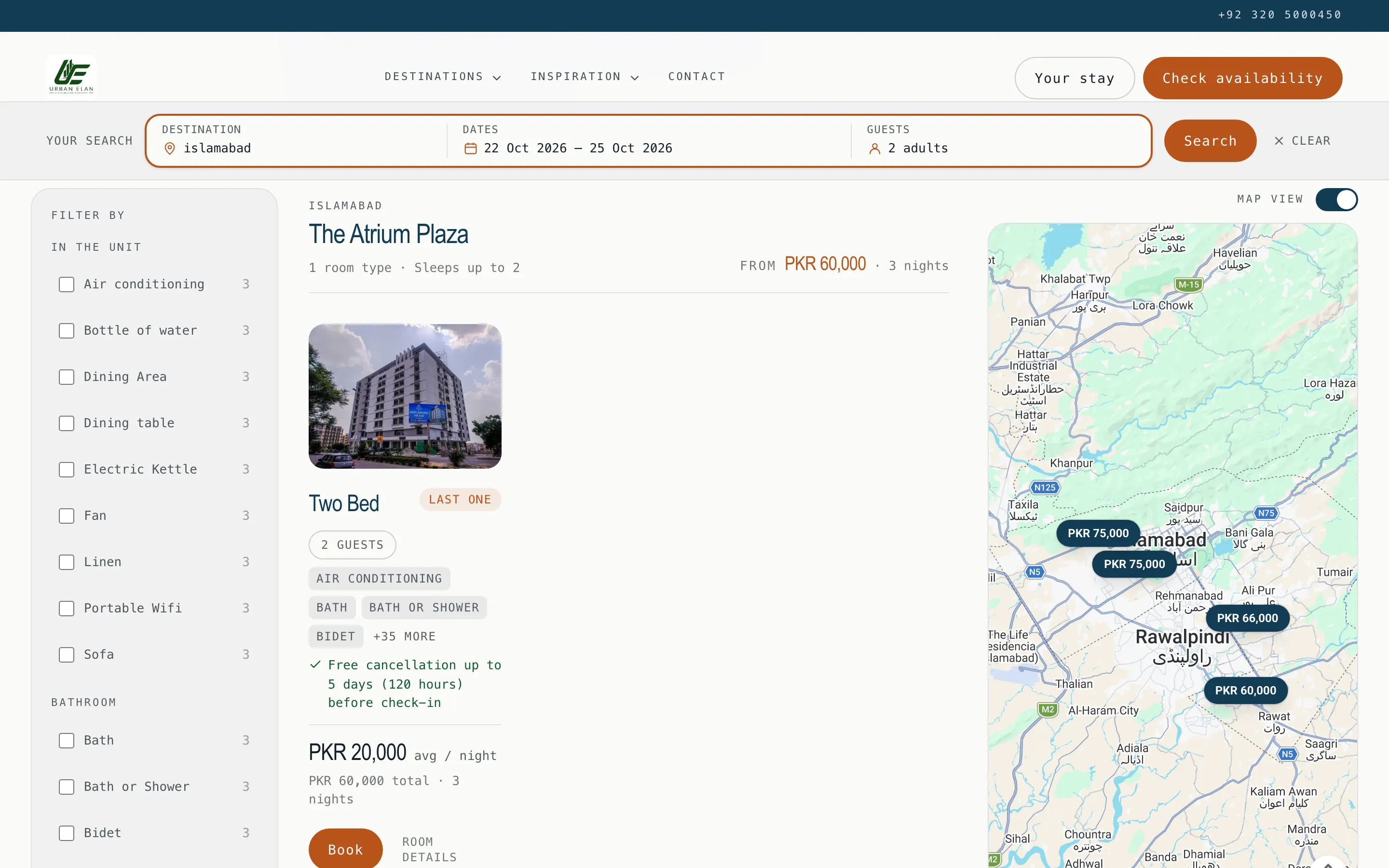Toggle the Map View switch
This screenshot has height=868, width=1389.
[x=1336, y=200]
